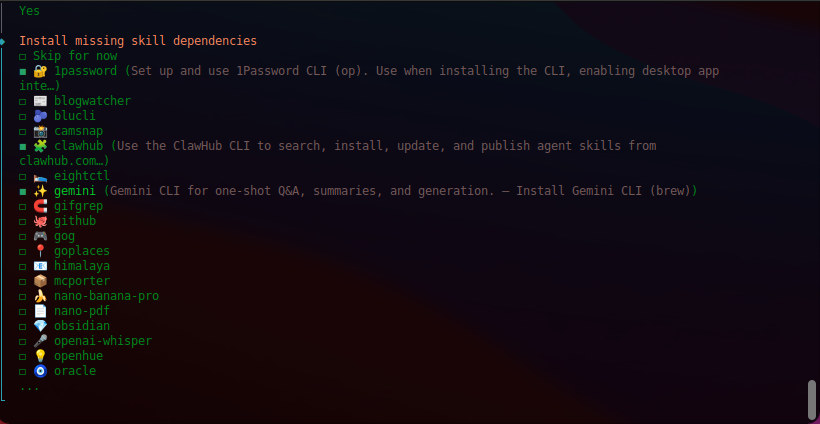Click the camsnap skill name
Image resolution: width=820 pixels, height=424 pixels.
coord(79,131)
